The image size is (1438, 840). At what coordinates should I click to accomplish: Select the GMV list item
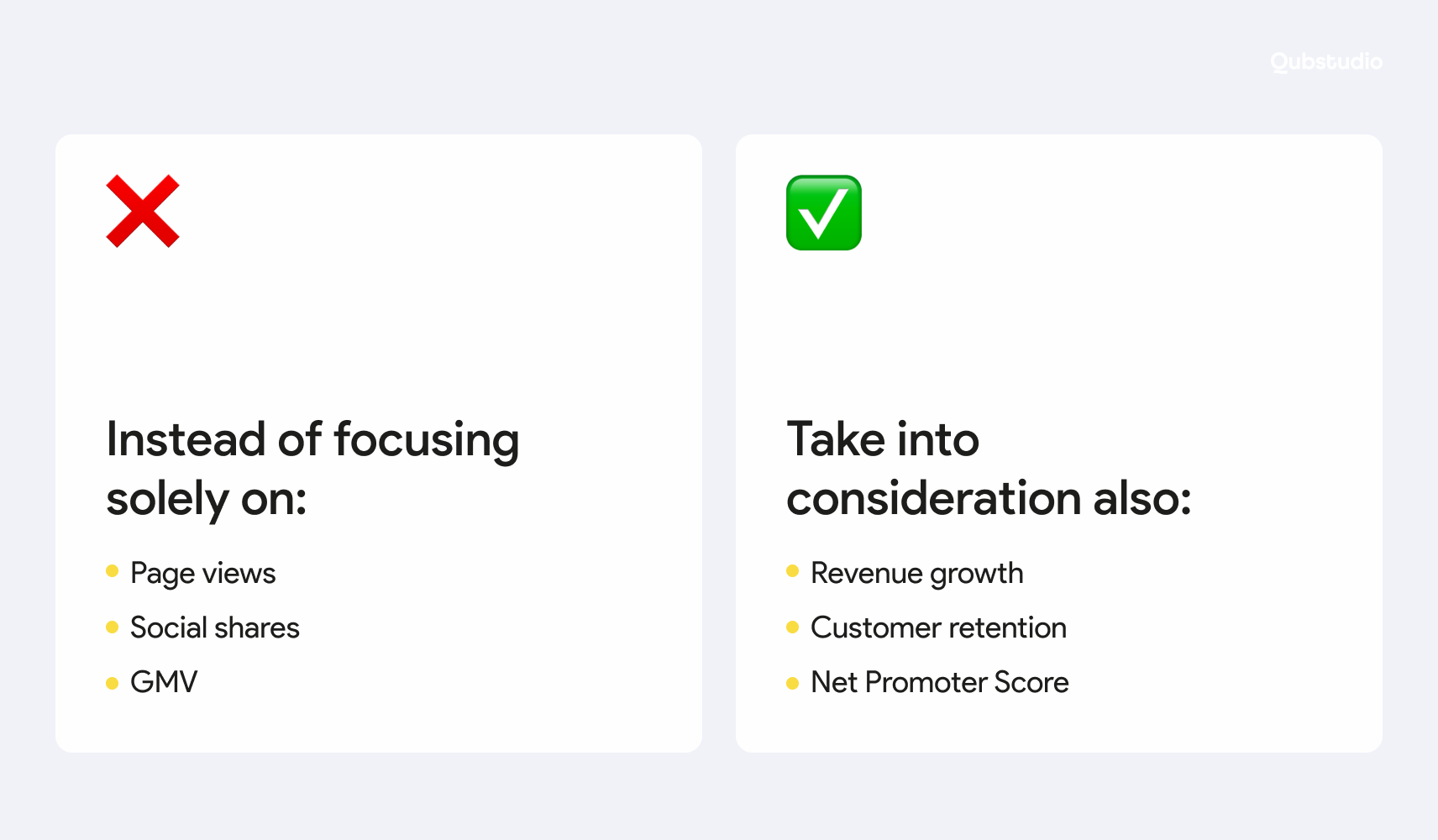[x=164, y=682]
